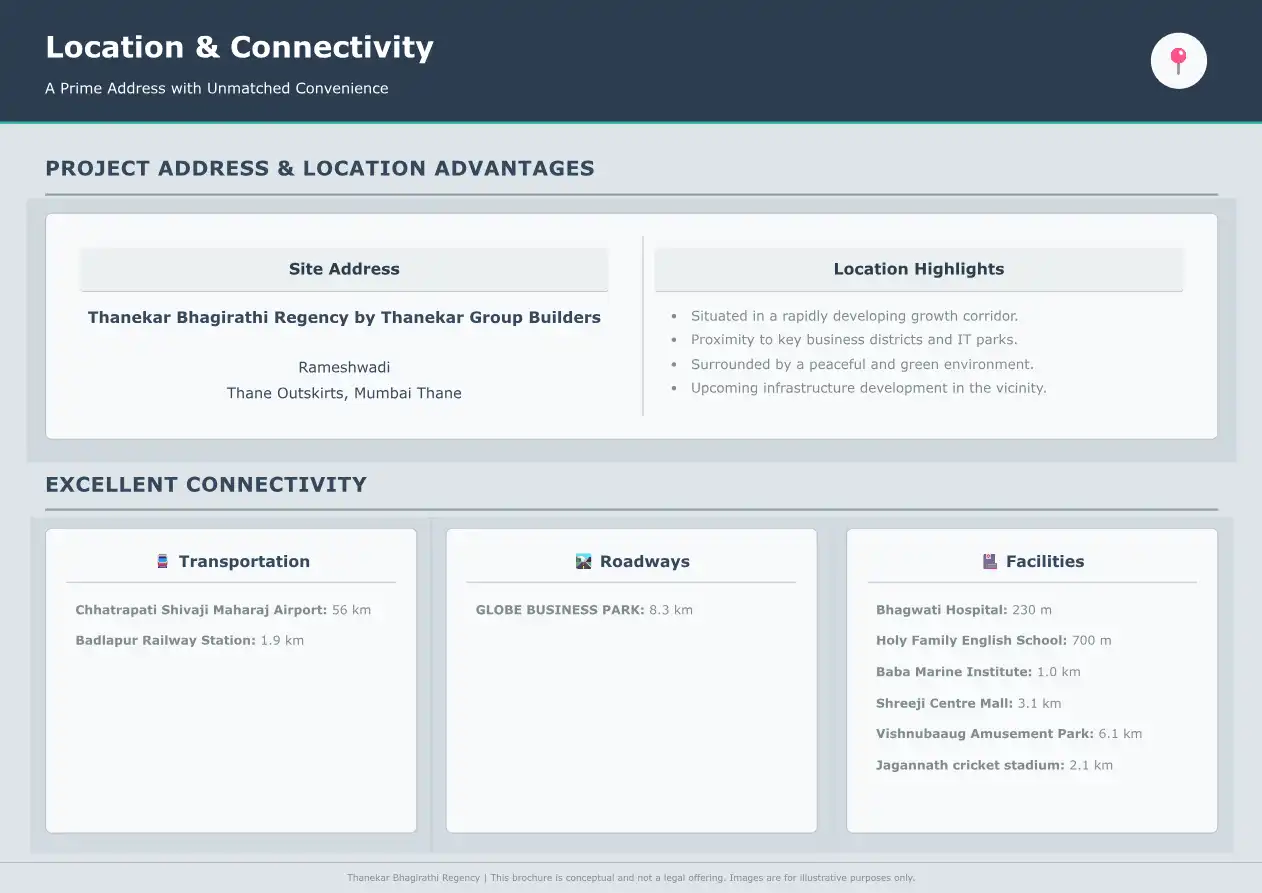Select the Location Highlights header
The height and width of the screenshot is (893, 1262).
[x=918, y=269]
